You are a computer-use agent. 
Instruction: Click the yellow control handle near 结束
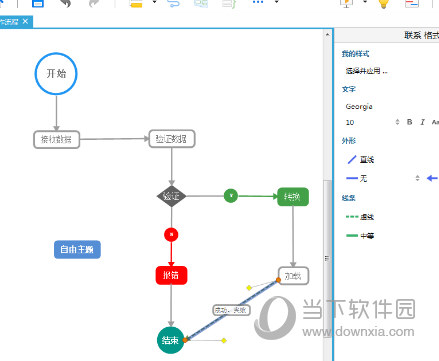pos(224,340)
